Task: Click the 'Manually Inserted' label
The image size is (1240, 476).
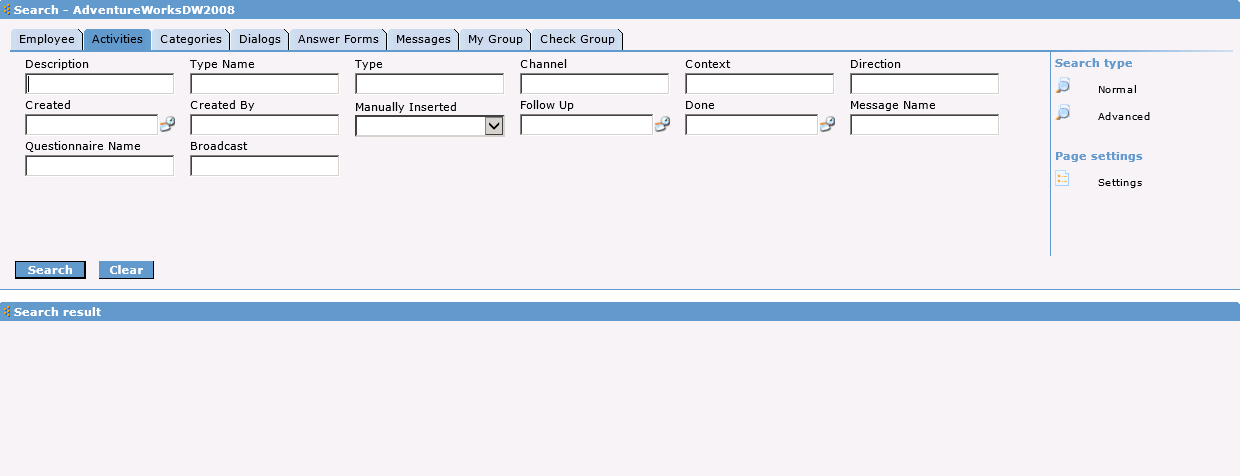Action: click(x=406, y=107)
